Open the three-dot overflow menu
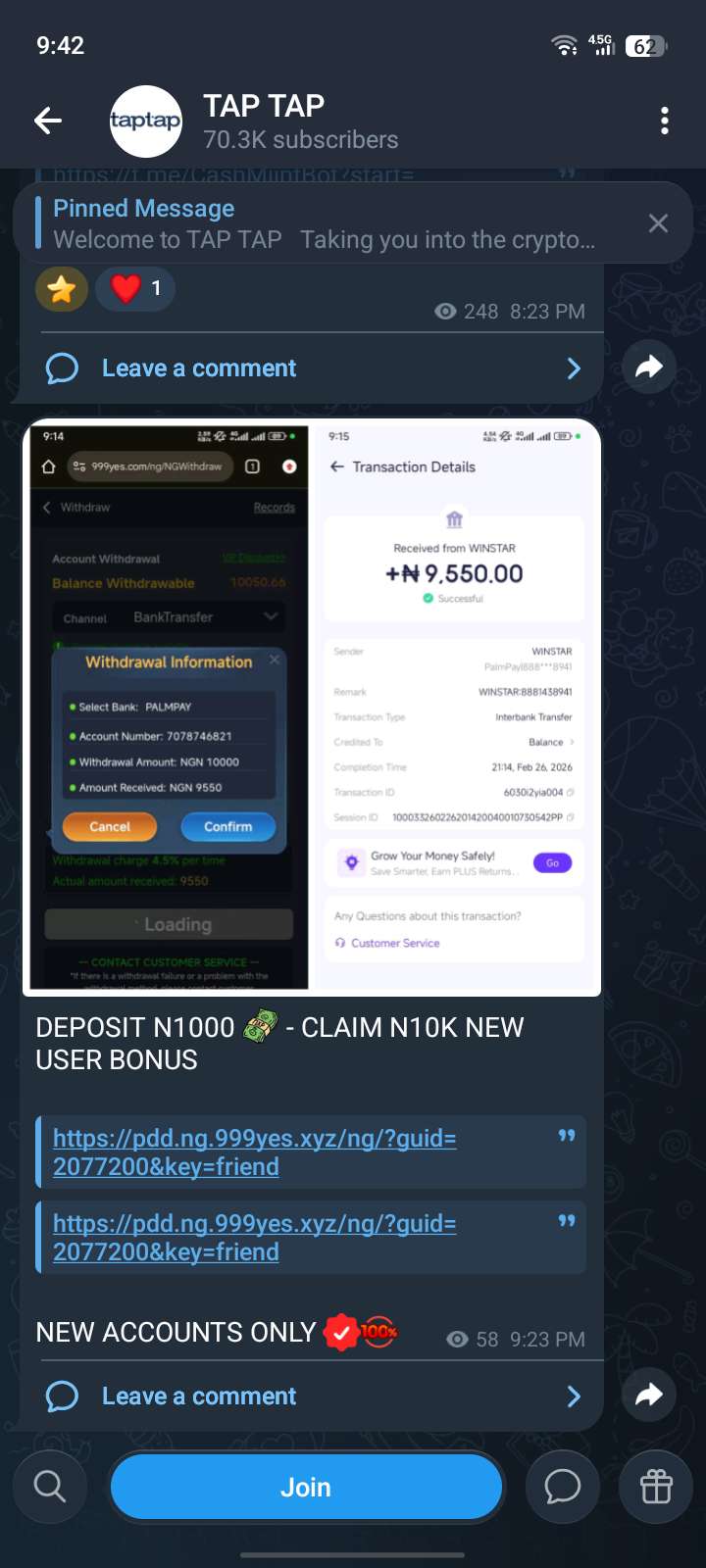This screenshot has height=1568, width=706. (665, 121)
